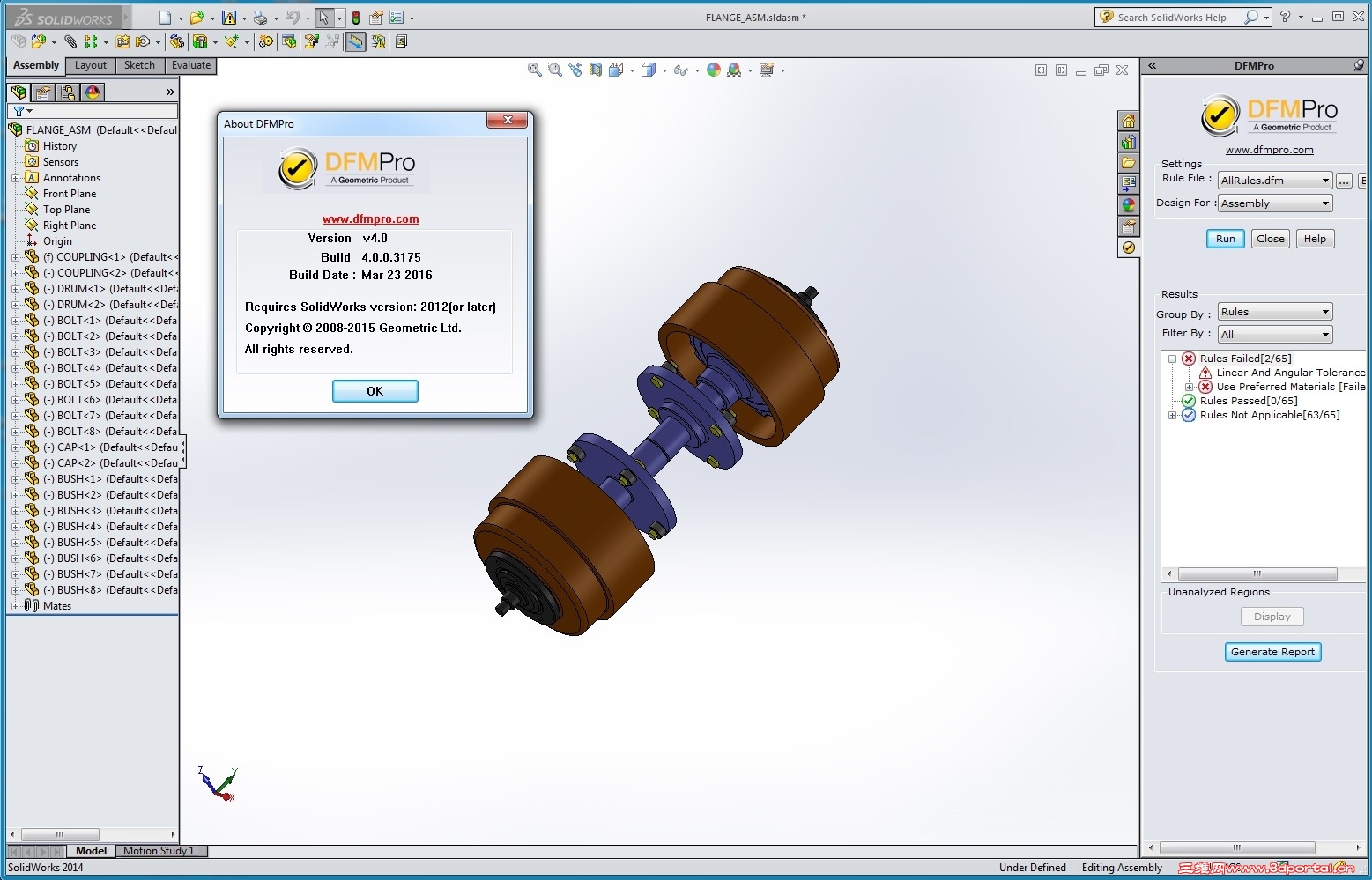
Task: Open the Group By dropdown
Action: (1274, 312)
